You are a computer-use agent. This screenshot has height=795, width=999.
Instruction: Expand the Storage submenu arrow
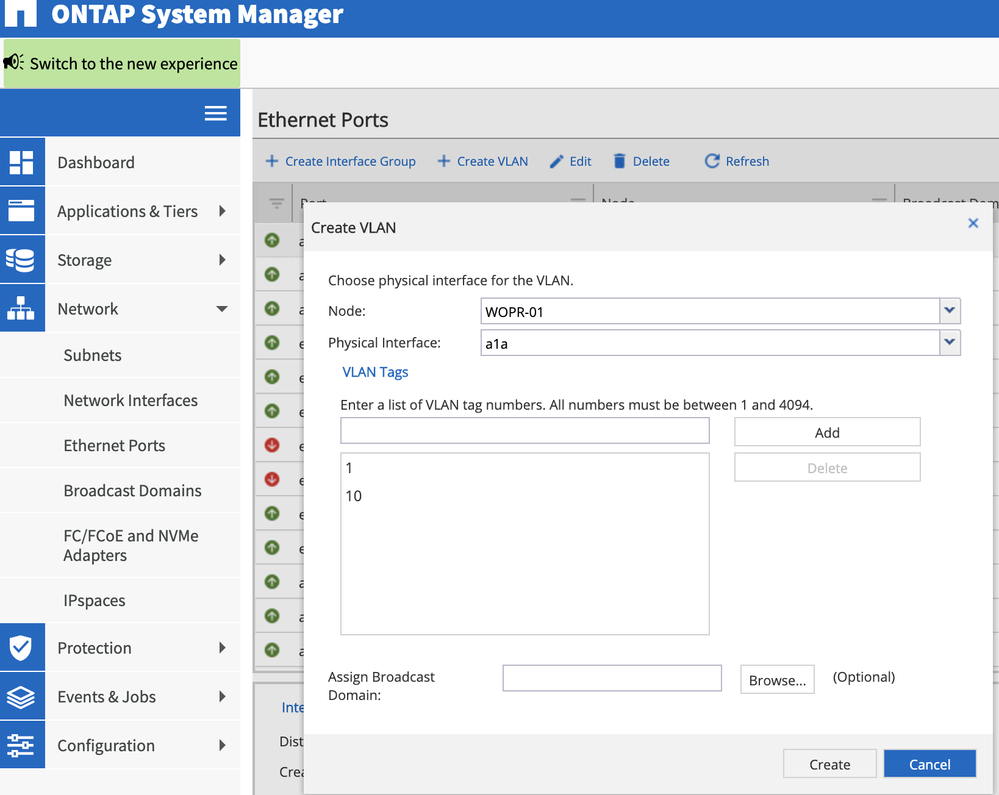222,260
